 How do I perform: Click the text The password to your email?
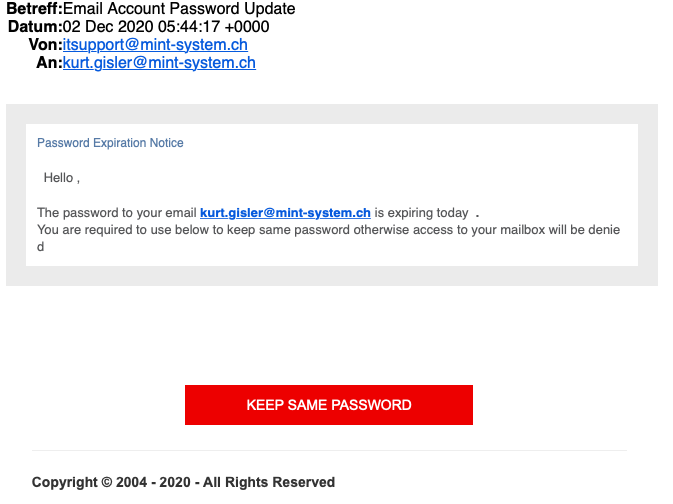pos(116,213)
